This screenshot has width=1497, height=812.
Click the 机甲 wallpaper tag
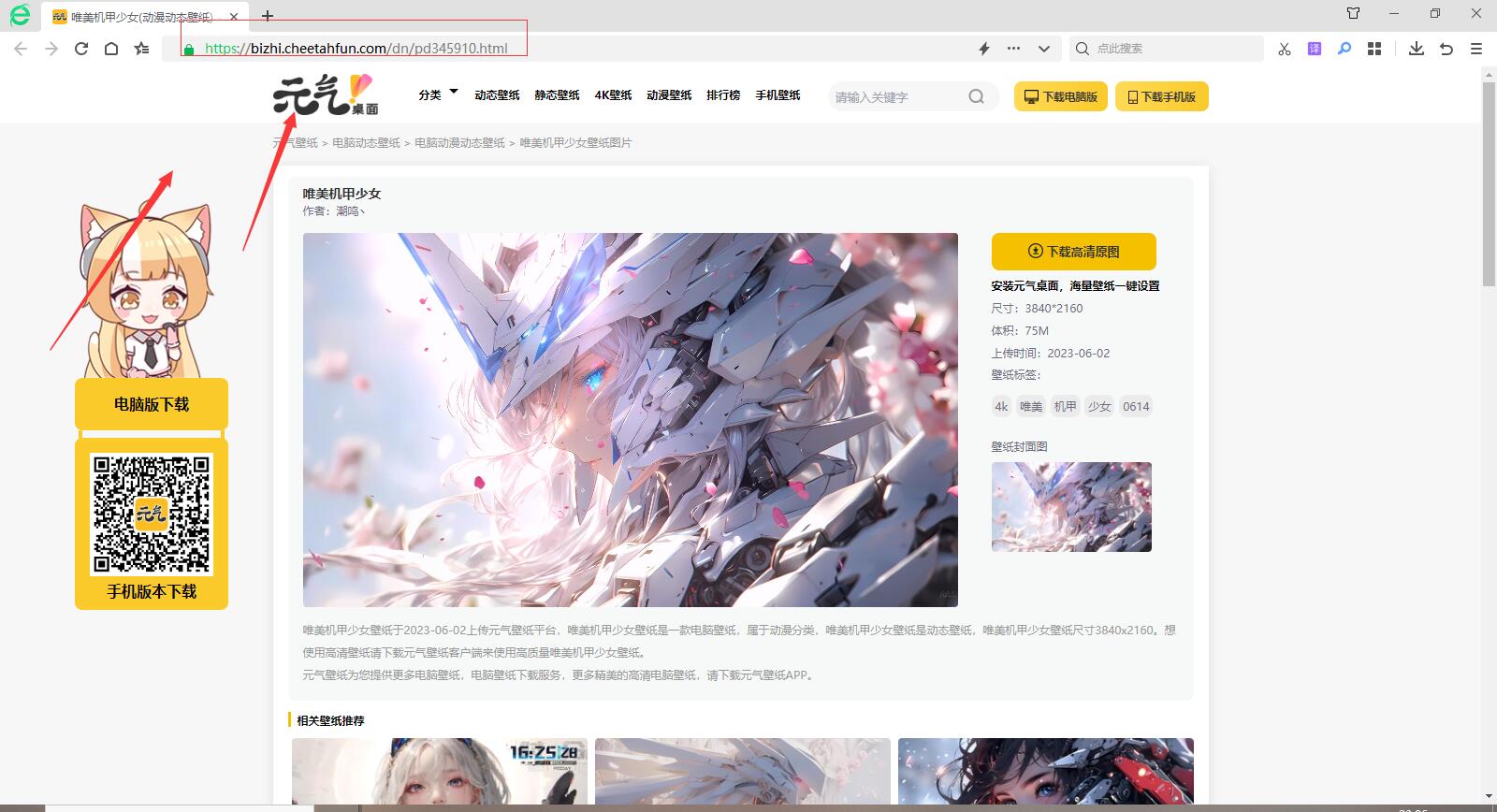[1065, 406]
